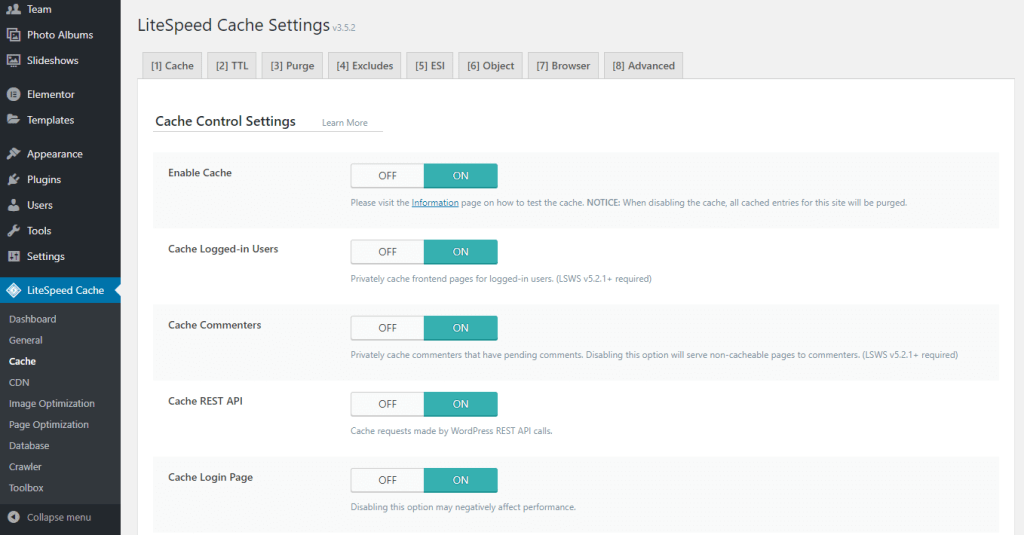
Task: Open the [2] TTL tab
Action: click(232, 66)
